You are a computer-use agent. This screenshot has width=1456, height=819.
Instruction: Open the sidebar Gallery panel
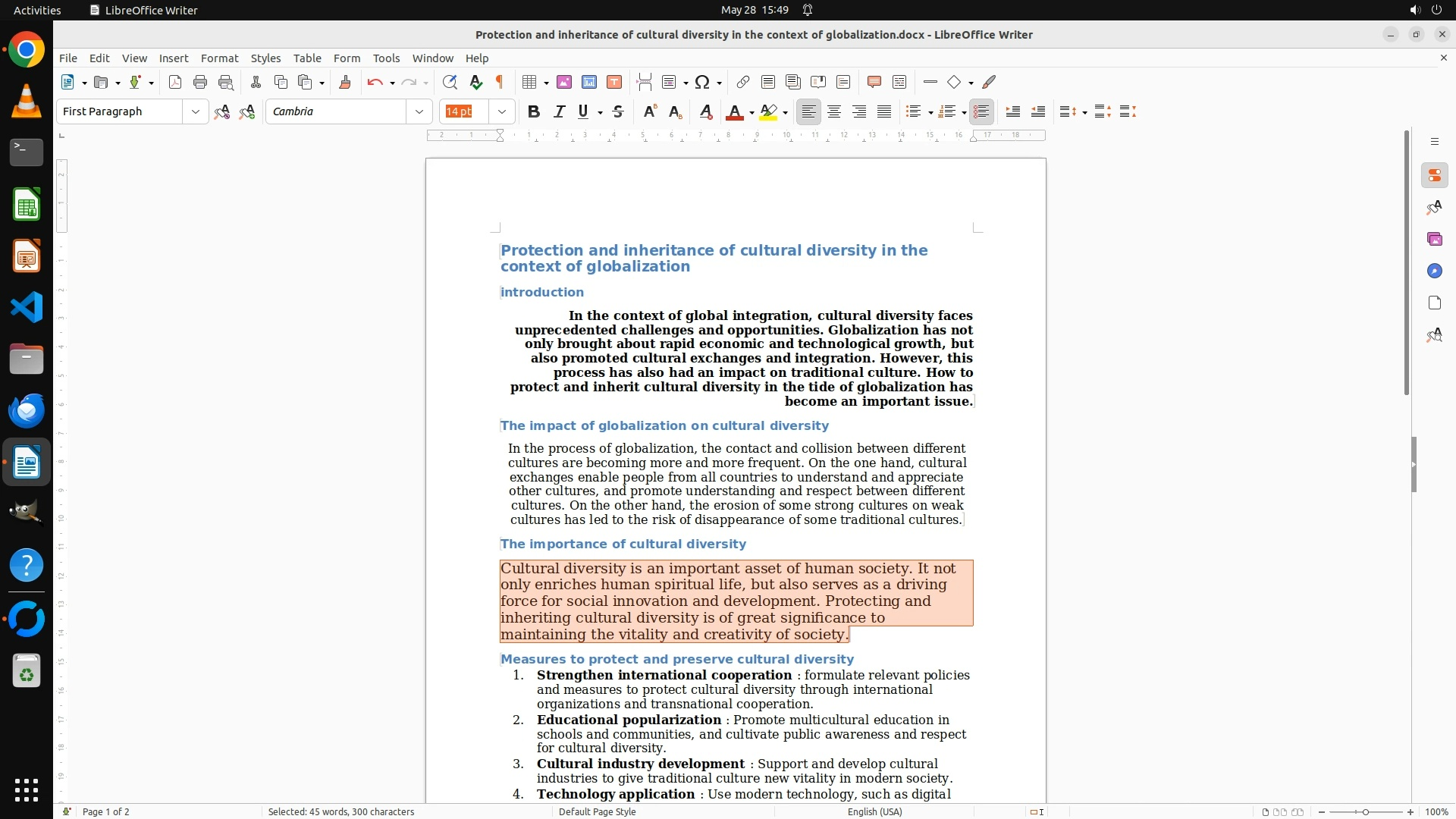click(1434, 240)
